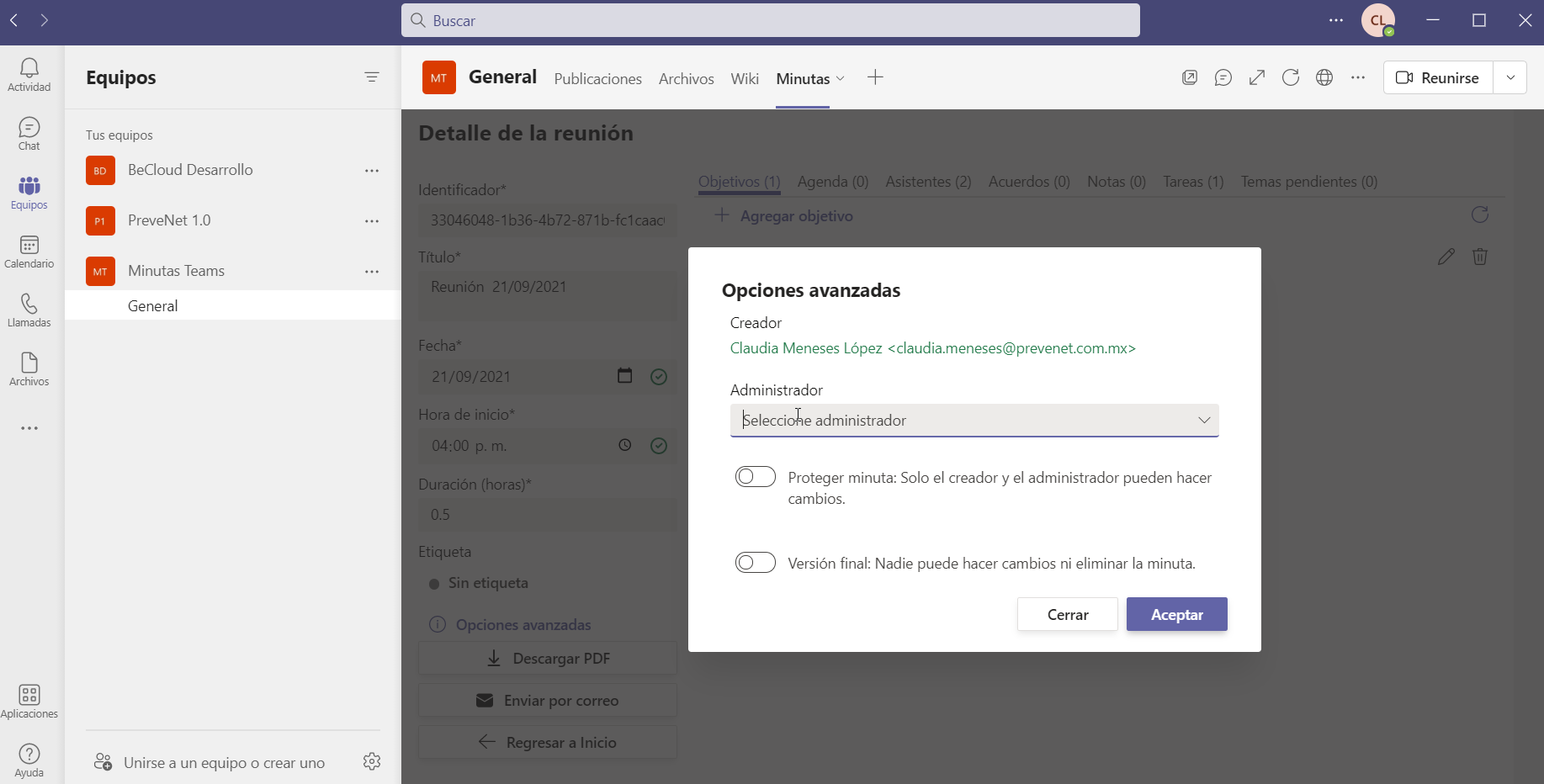This screenshot has width=1544, height=784.
Task: Click the delete trash icon
Action: [x=1480, y=257]
